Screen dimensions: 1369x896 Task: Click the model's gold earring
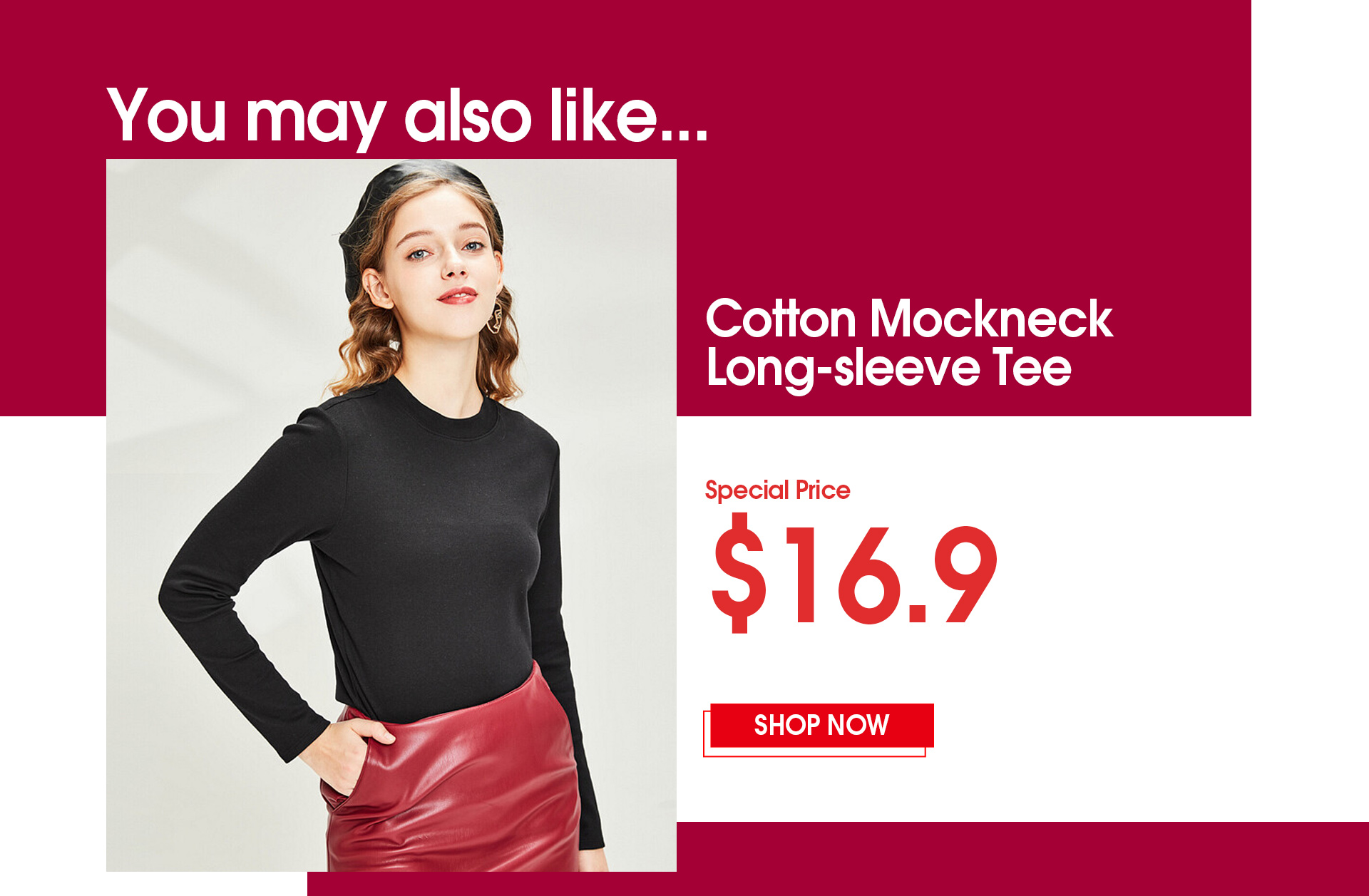[496, 317]
